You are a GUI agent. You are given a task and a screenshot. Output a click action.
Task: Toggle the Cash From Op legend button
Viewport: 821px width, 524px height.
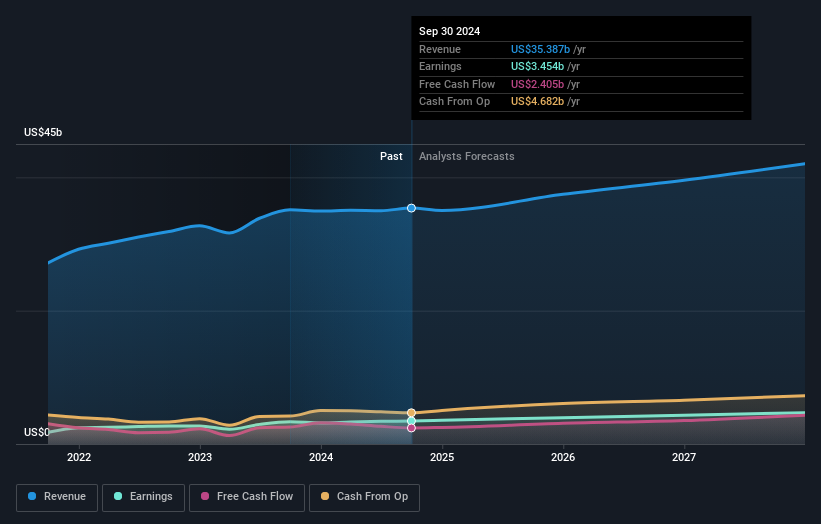click(364, 497)
